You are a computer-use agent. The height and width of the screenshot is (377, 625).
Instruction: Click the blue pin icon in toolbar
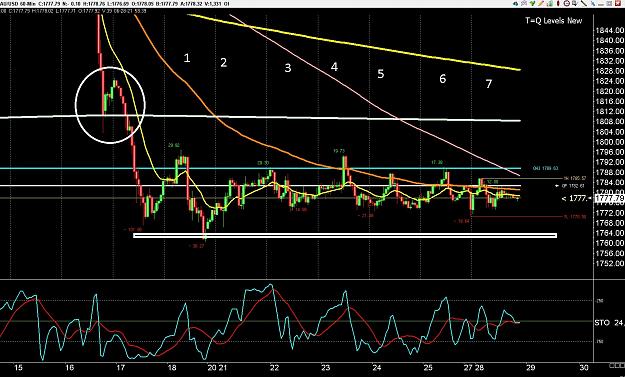pyautogui.click(x=593, y=4)
